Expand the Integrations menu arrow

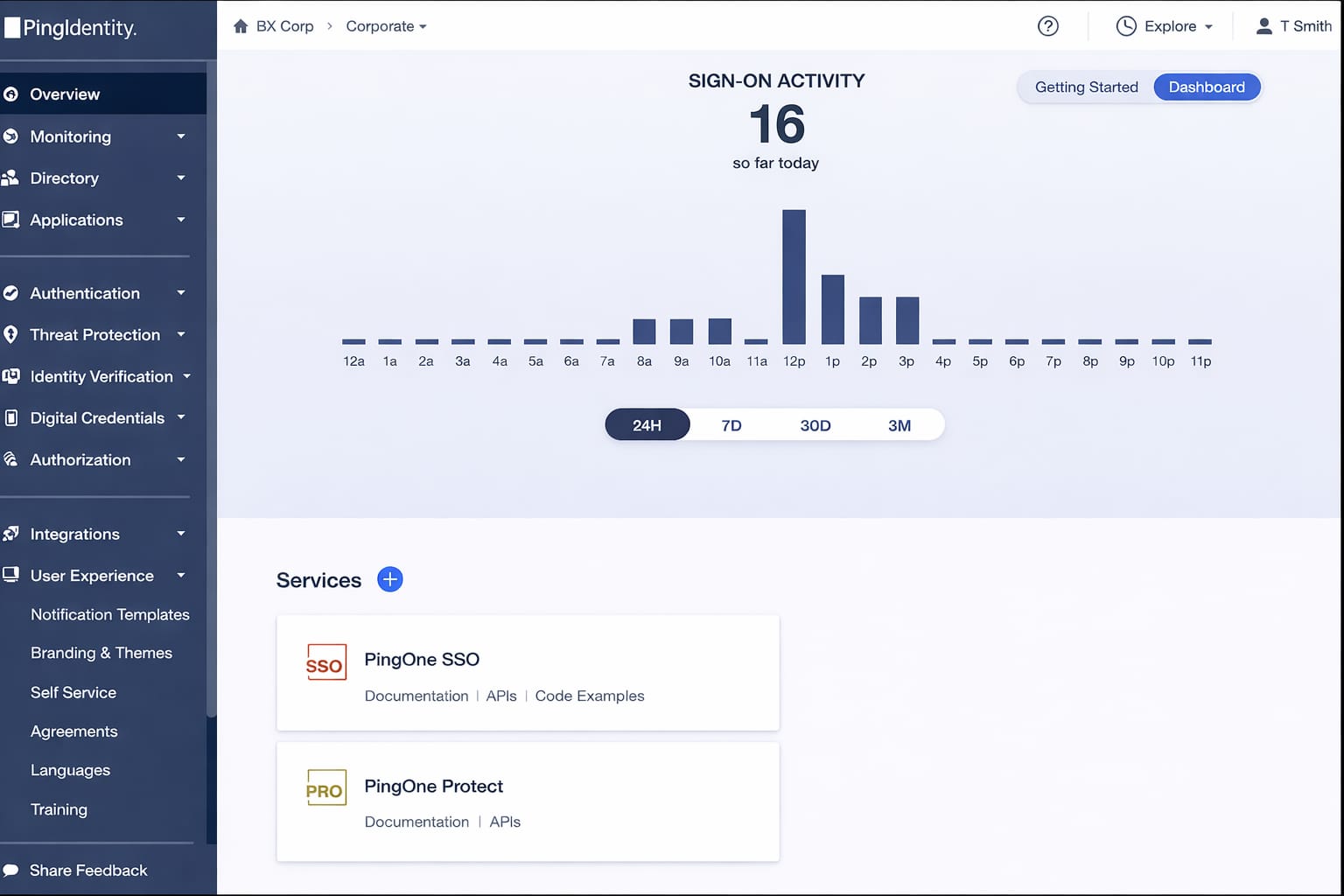point(181,534)
